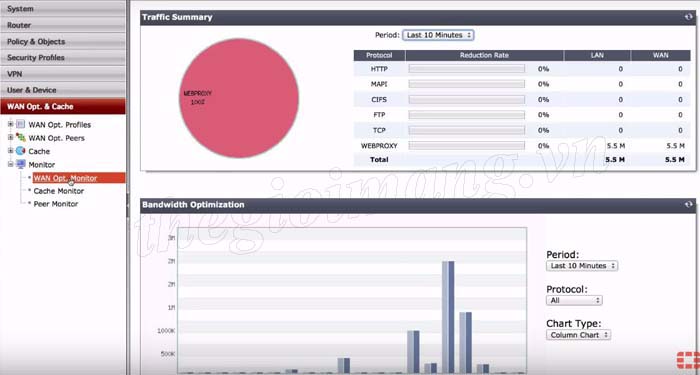Open the Router menu section
The height and width of the screenshot is (375, 700).
coord(63,25)
